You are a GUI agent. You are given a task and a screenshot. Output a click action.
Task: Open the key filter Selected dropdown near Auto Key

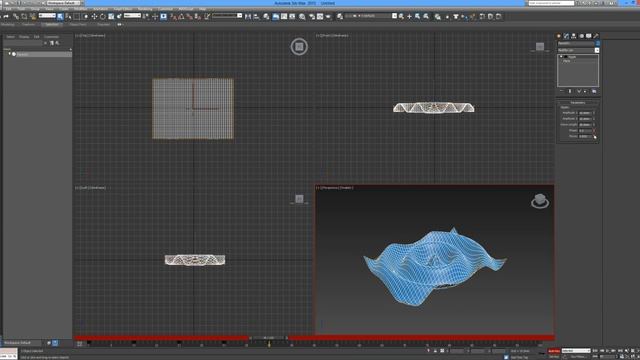(x=576, y=351)
